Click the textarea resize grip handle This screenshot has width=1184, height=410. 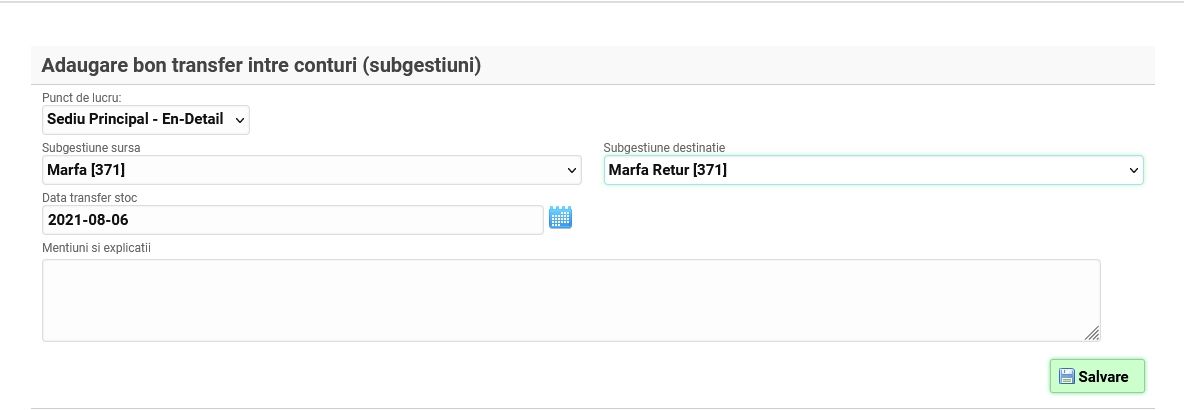1091,333
